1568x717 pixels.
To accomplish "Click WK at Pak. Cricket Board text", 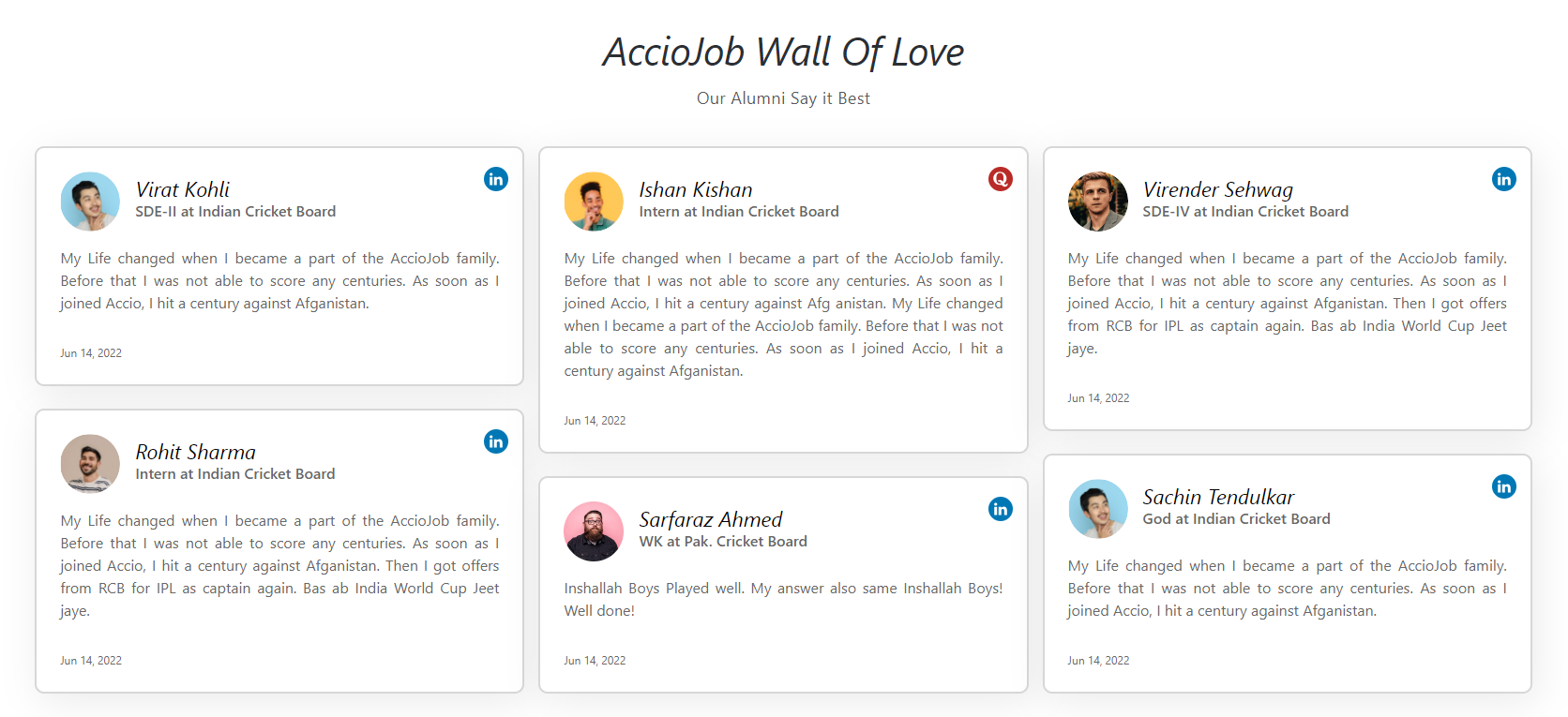I will coord(723,541).
